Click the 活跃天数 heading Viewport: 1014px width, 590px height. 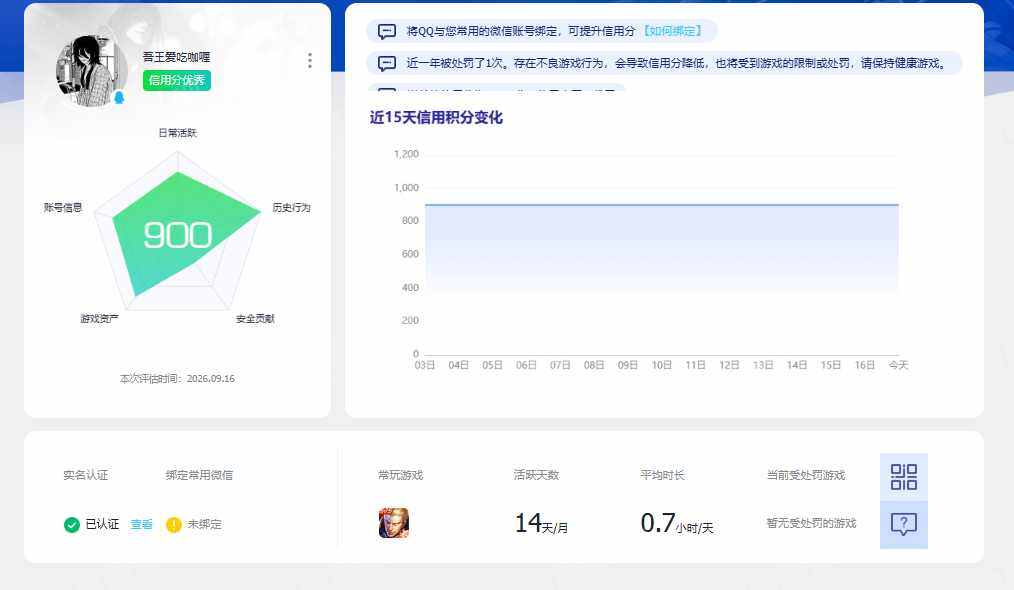[536, 475]
